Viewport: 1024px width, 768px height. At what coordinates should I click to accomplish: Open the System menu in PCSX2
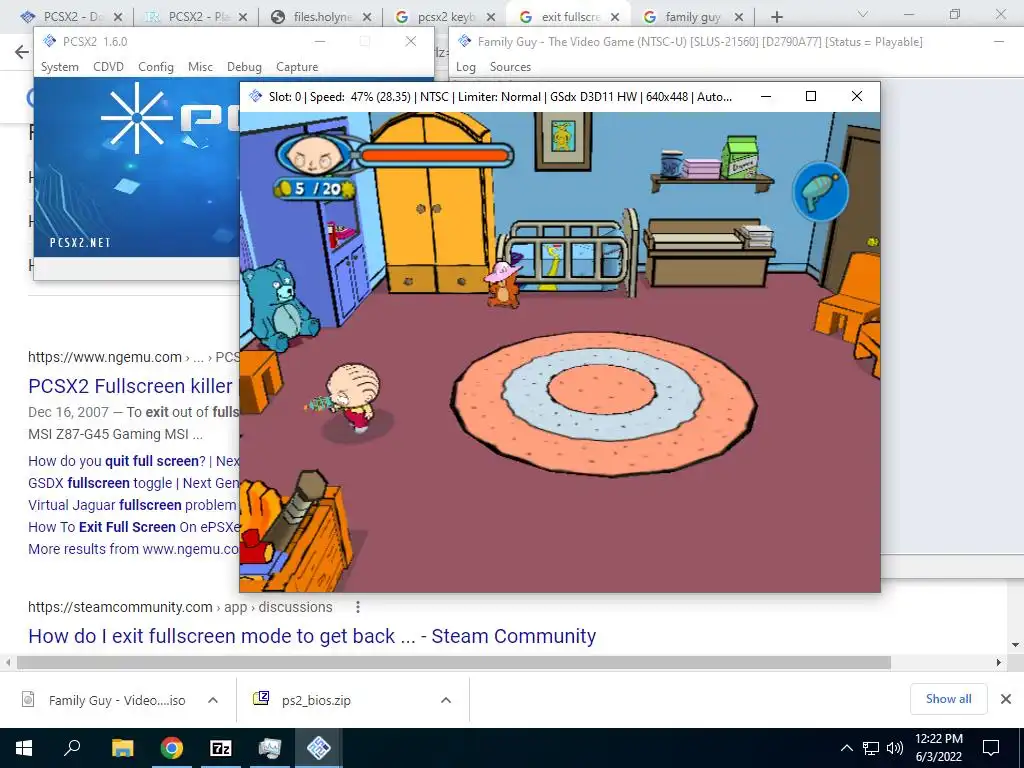pos(59,67)
